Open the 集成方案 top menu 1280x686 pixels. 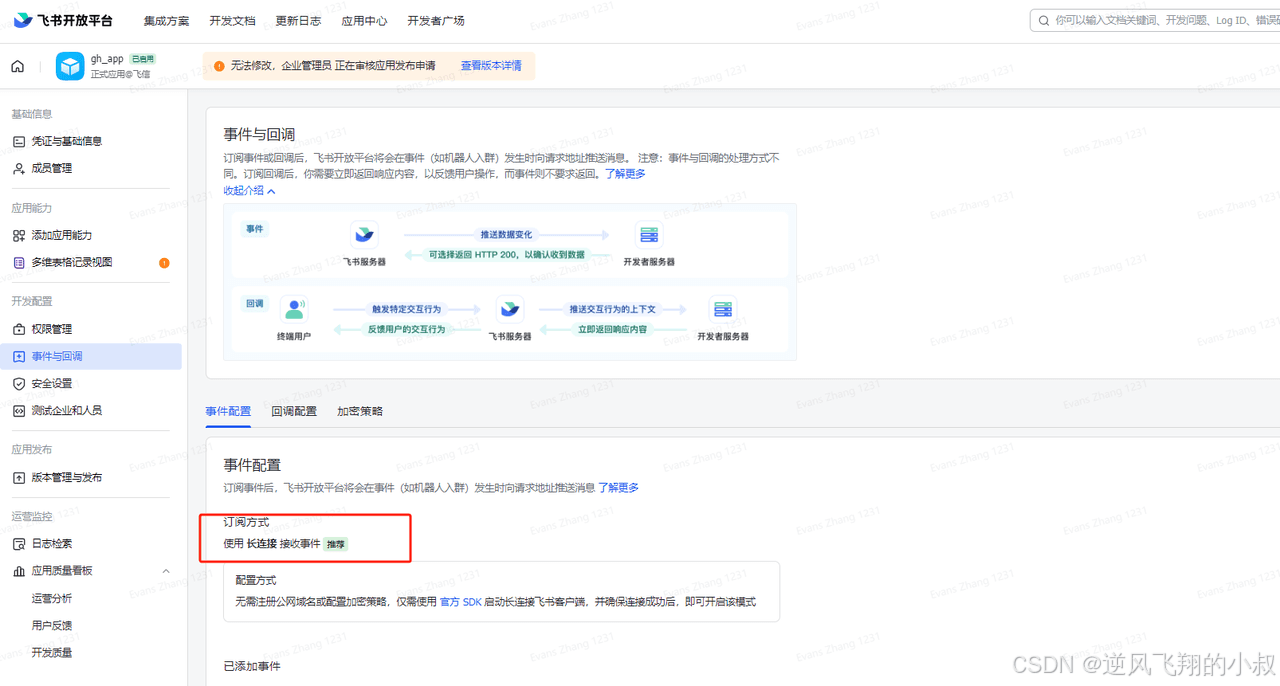coord(166,21)
